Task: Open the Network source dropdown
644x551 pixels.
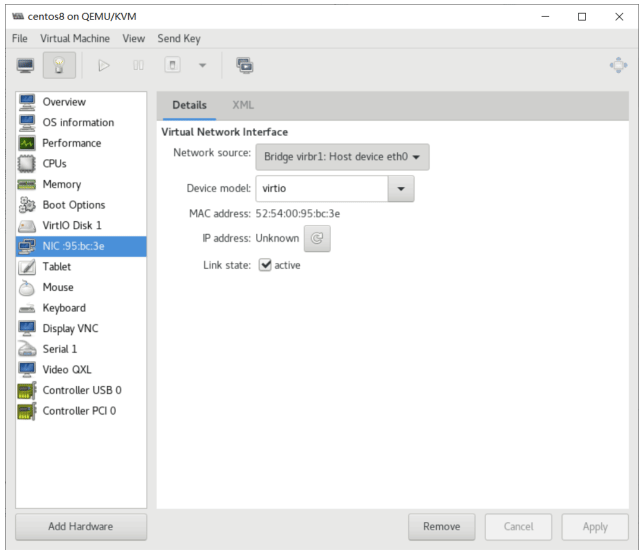Action: (343, 157)
